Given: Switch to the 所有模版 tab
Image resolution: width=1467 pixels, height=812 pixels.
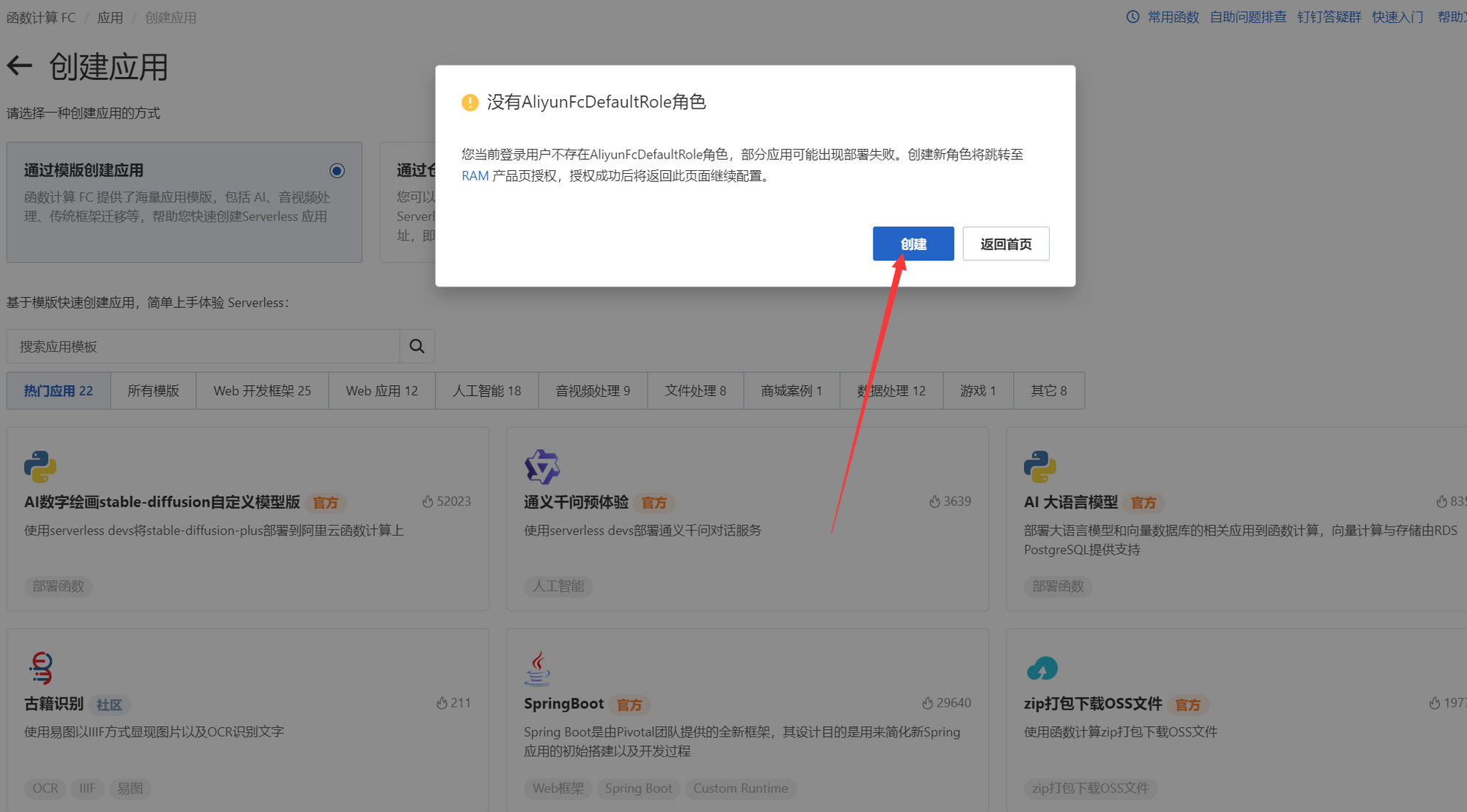Looking at the screenshot, I should coord(153,390).
